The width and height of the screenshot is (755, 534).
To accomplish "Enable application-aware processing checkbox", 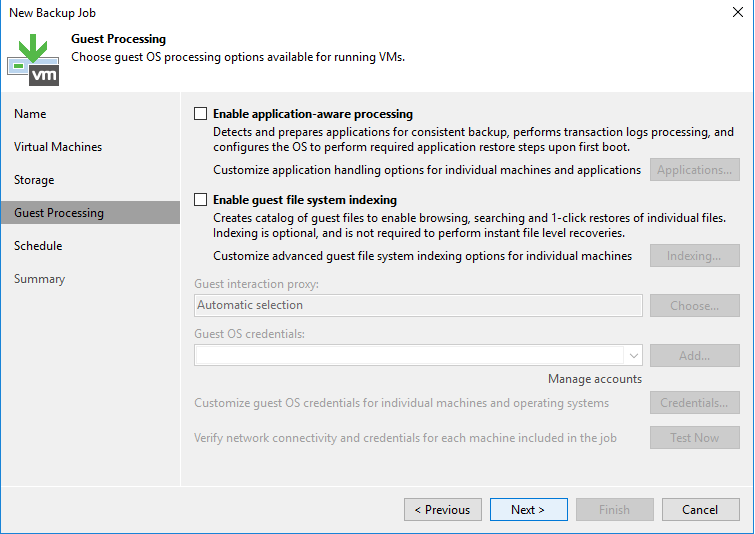I will (200, 114).
